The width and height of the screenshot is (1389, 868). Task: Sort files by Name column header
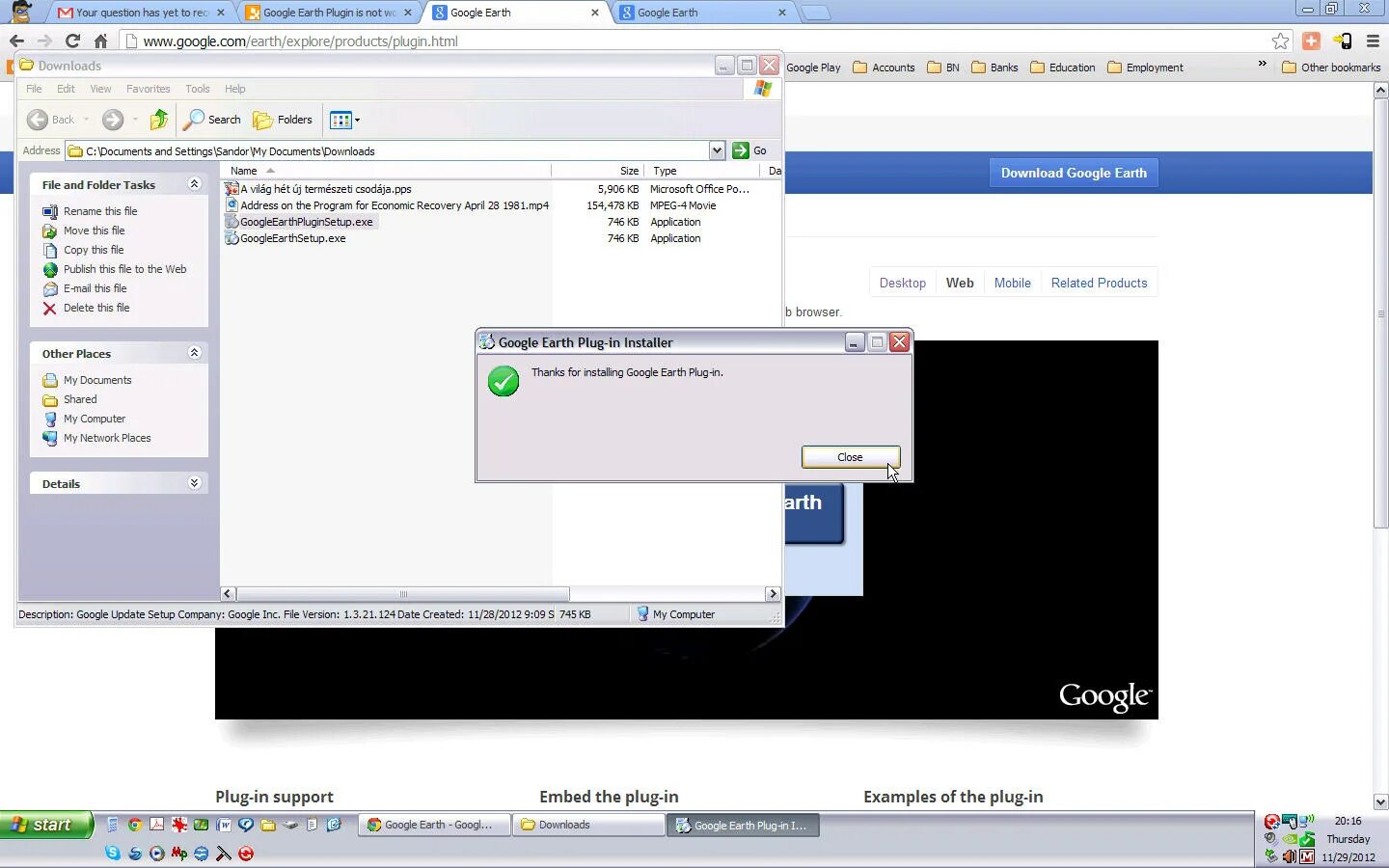pyautogui.click(x=386, y=171)
